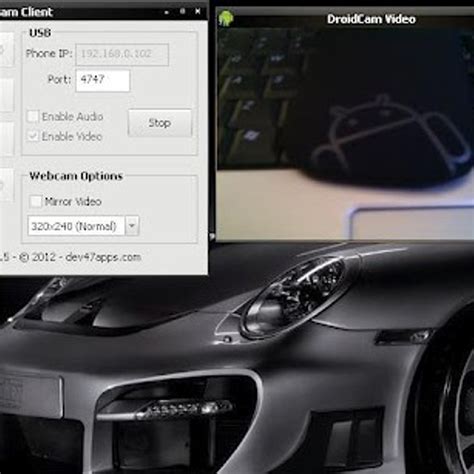This screenshot has width=474, height=474.
Task: Close the DroidCam Client window
Action: (x=198, y=12)
